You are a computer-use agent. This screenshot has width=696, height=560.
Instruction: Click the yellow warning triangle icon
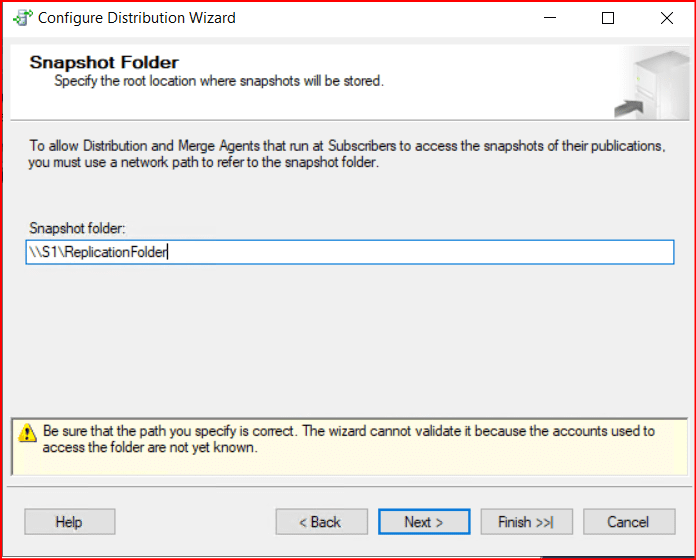point(27,434)
